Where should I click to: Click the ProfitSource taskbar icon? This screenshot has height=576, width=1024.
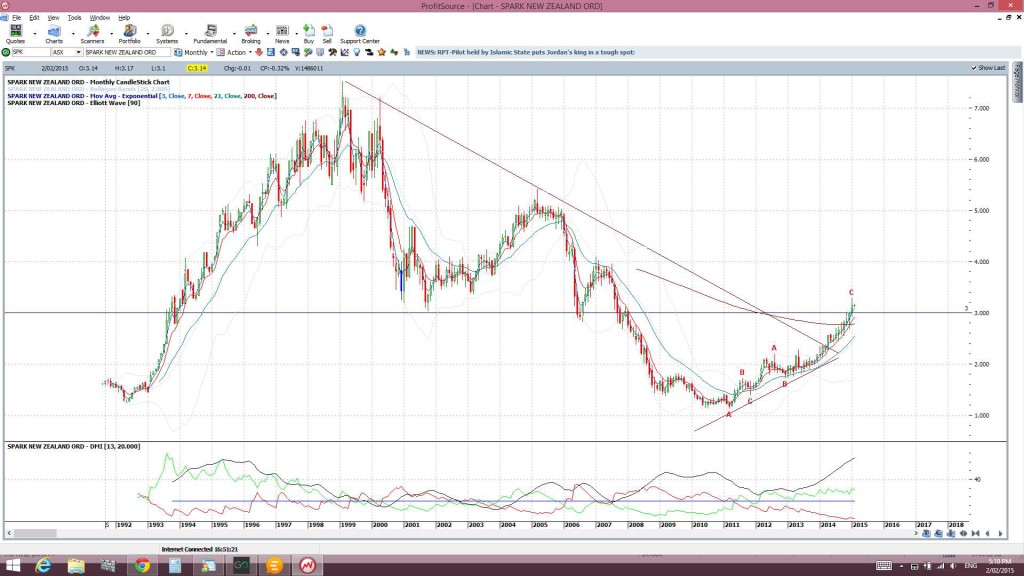[x=308, y=566]
